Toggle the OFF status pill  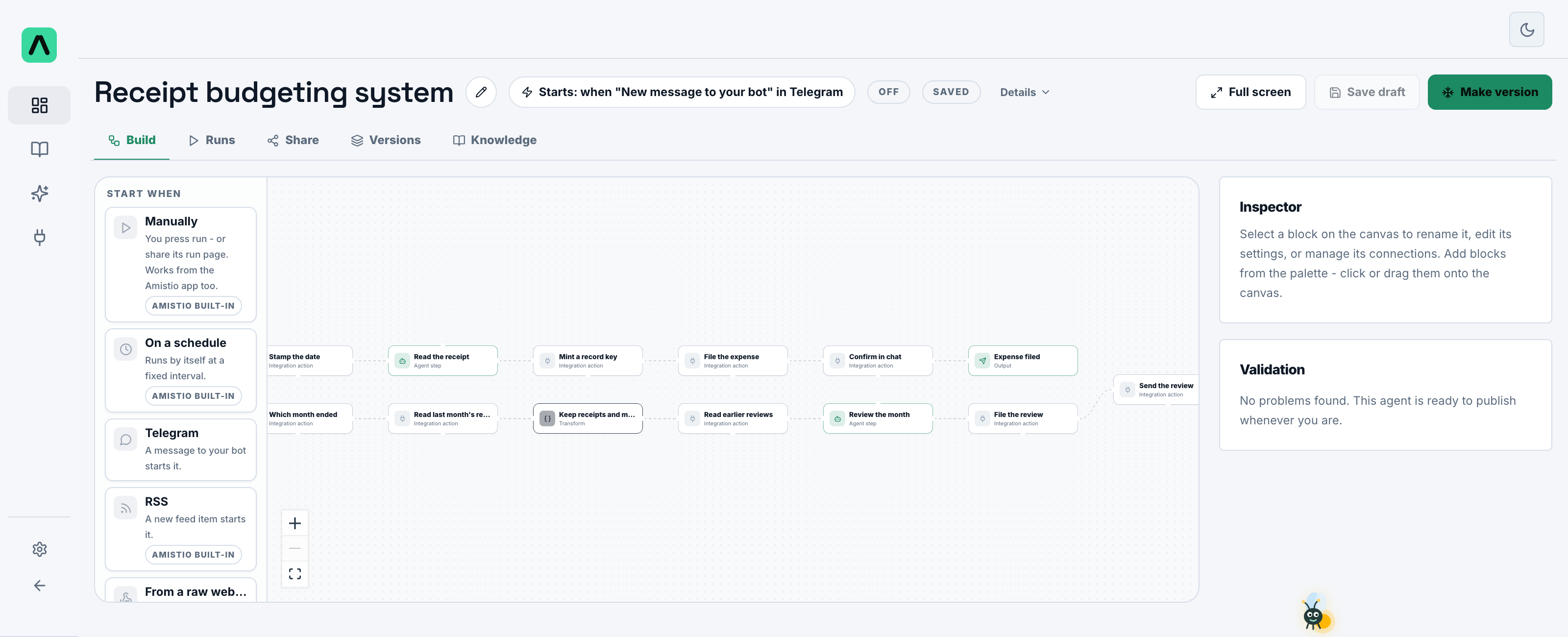tap(888, 92)
